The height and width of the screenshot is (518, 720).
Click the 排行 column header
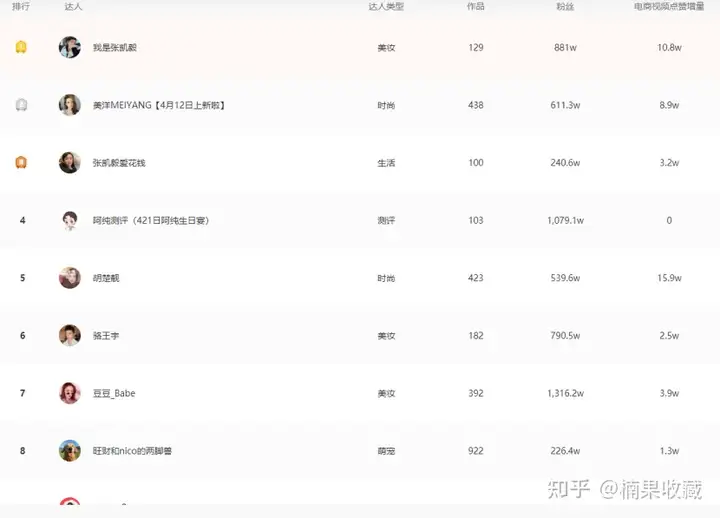coord(21,6)
